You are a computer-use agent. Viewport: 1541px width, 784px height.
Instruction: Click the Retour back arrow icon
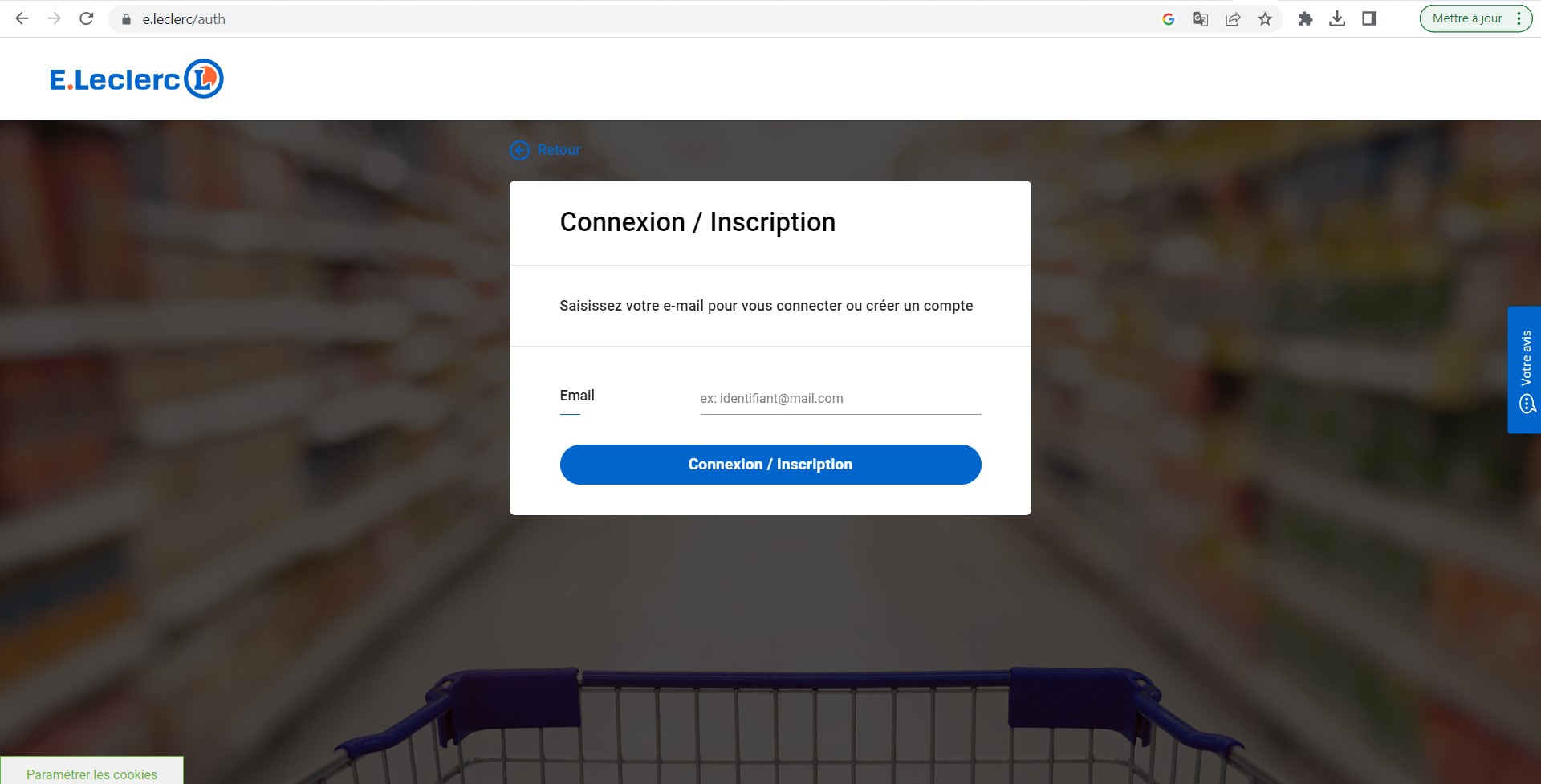[x=519, y=150]
